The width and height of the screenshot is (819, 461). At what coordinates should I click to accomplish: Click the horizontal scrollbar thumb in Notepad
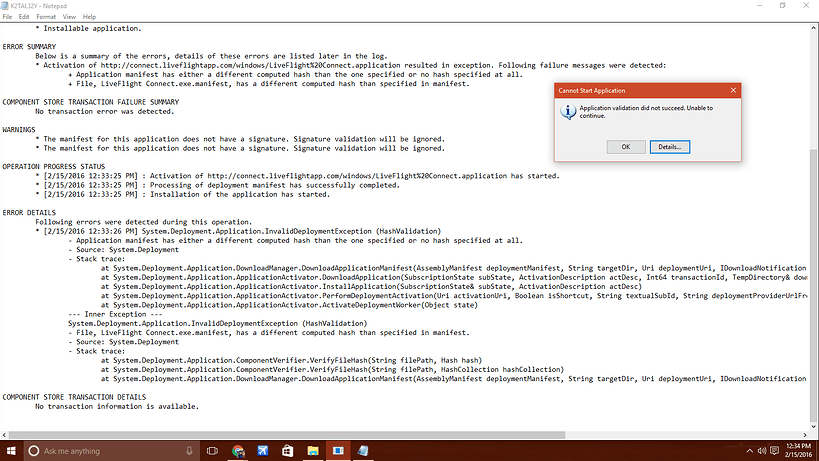coord(287,435)
